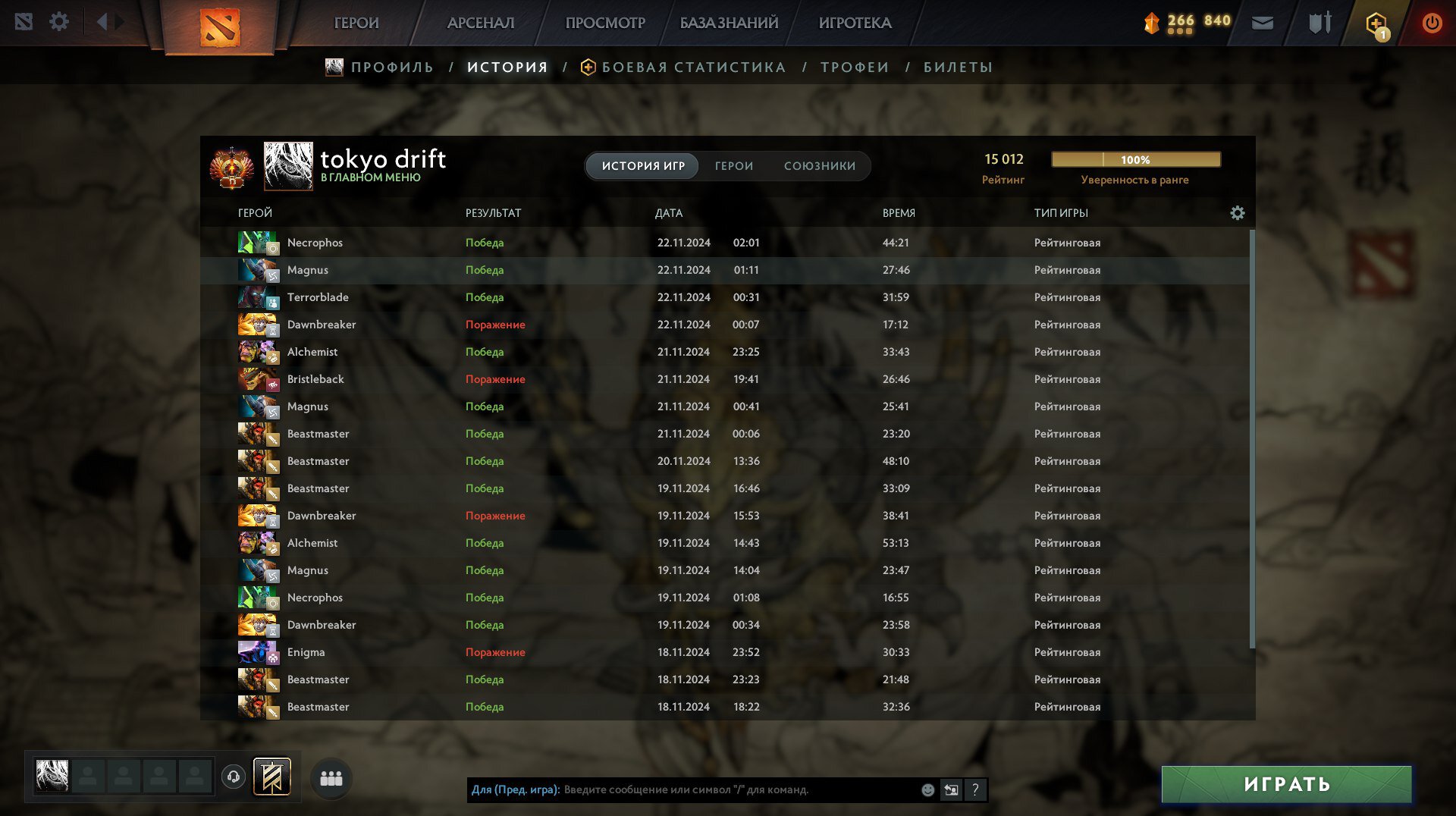Click the Dota Plus hexagon notification icon
This screenshot has width=1456, height=816.
coord(1376,24)
